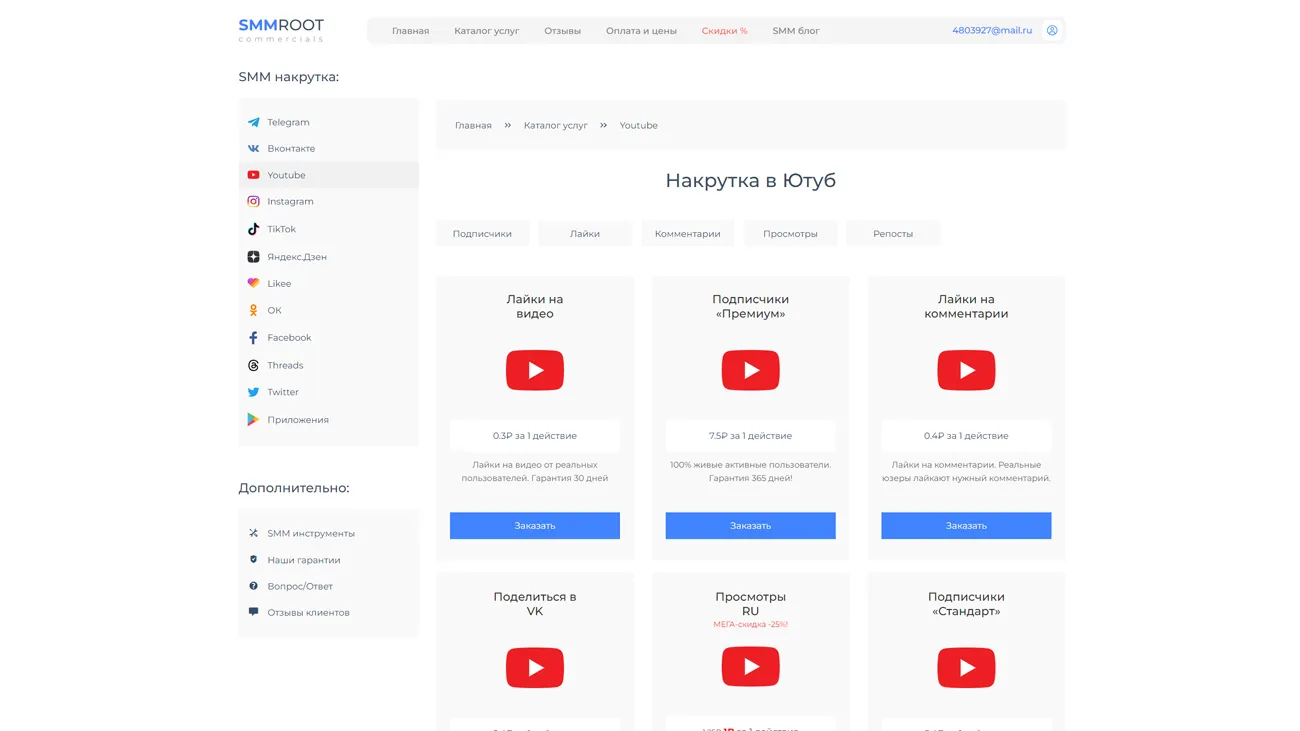Image resolution: width=1300 pixels, height=731 pixels.
Task: Click the Telegram icon in sidebar
Action: pyautogui.click(x=253, y=122)
